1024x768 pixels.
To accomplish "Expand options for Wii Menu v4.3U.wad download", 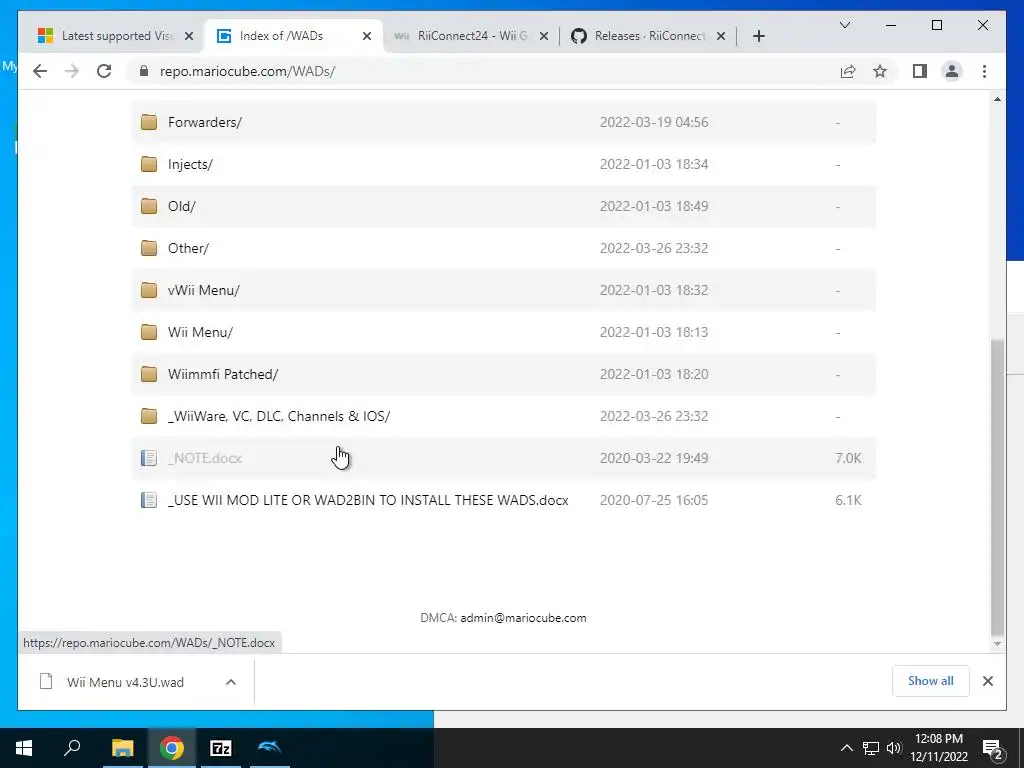I will coord(231,682).
